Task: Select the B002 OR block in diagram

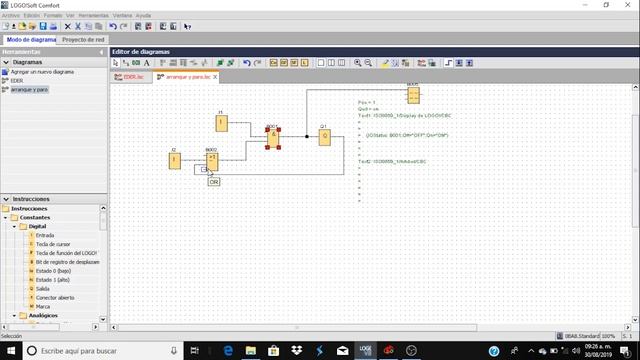Action: click(212, 162)
